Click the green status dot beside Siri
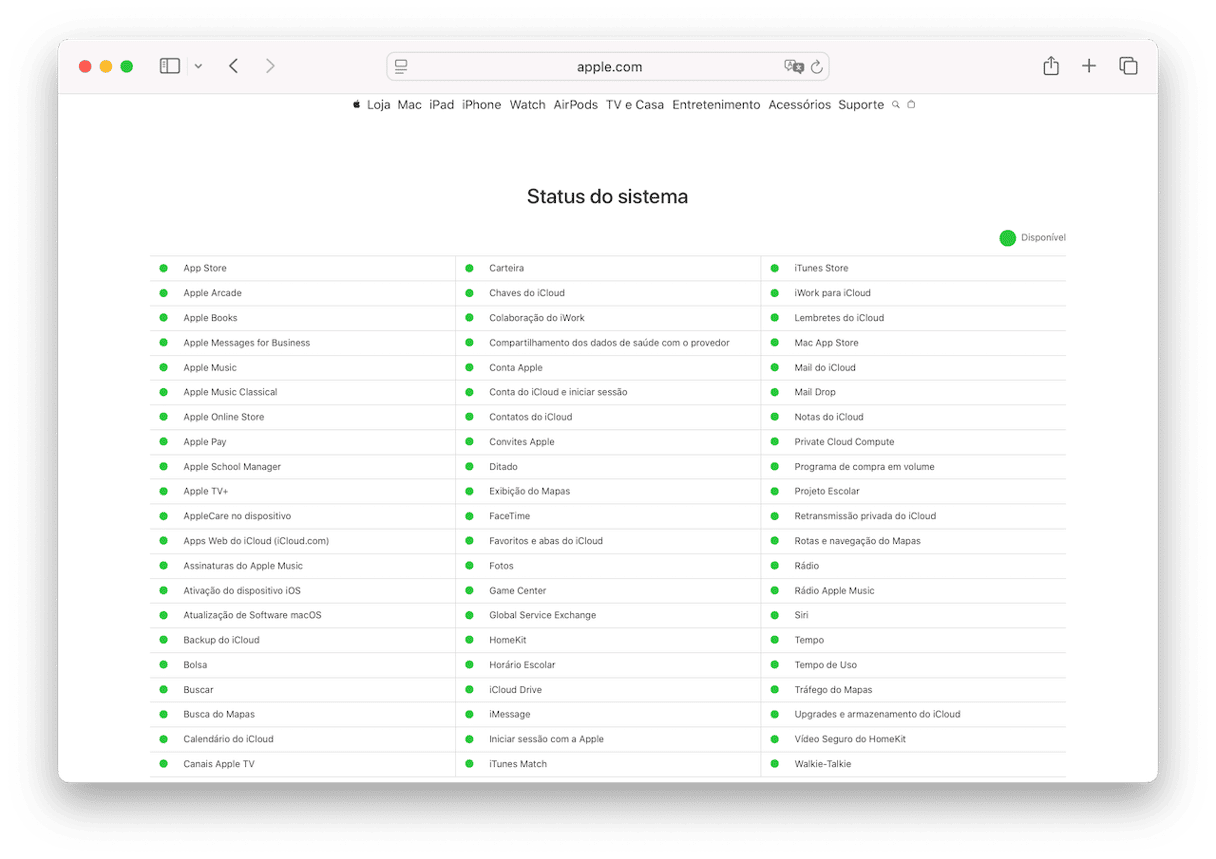The image size is (1216, 859). coord(774,615)
